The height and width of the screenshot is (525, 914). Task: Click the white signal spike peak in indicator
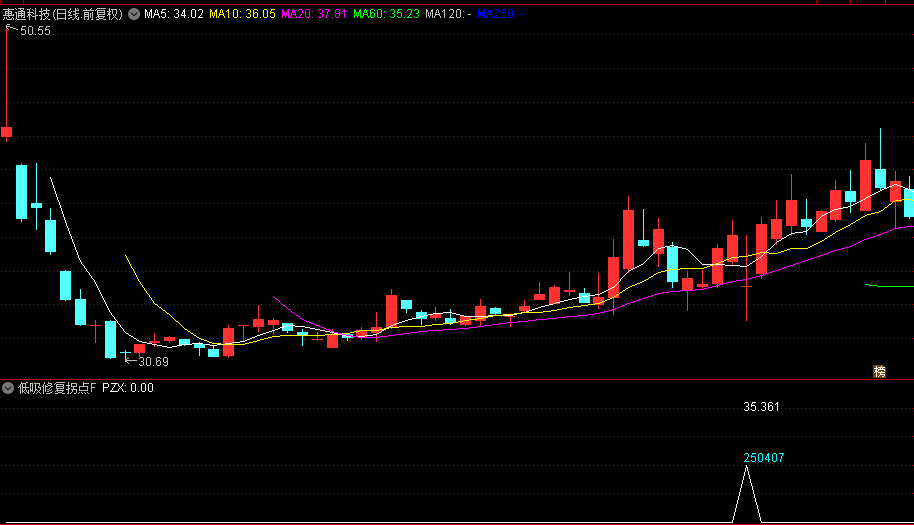(x=746, y=468)
